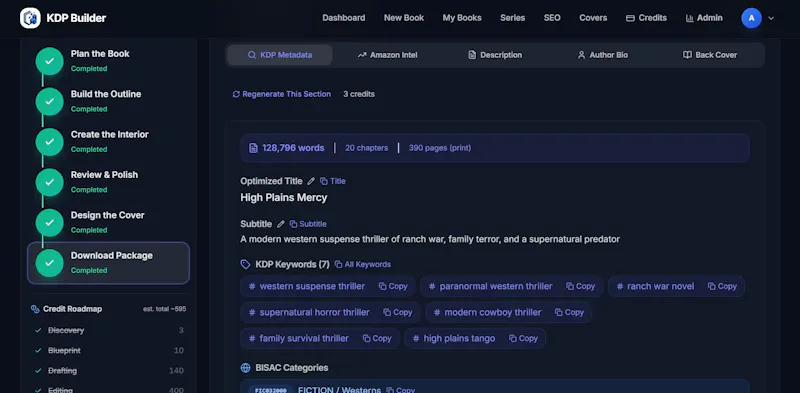Copy All Keywords

(363, 264)
